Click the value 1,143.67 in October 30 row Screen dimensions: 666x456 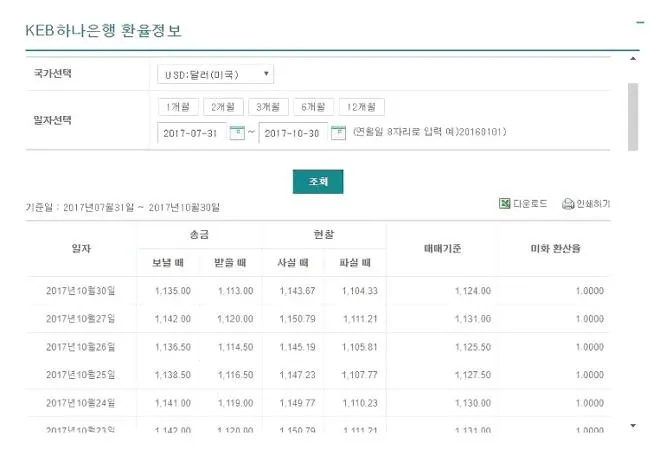coord(297,291)
